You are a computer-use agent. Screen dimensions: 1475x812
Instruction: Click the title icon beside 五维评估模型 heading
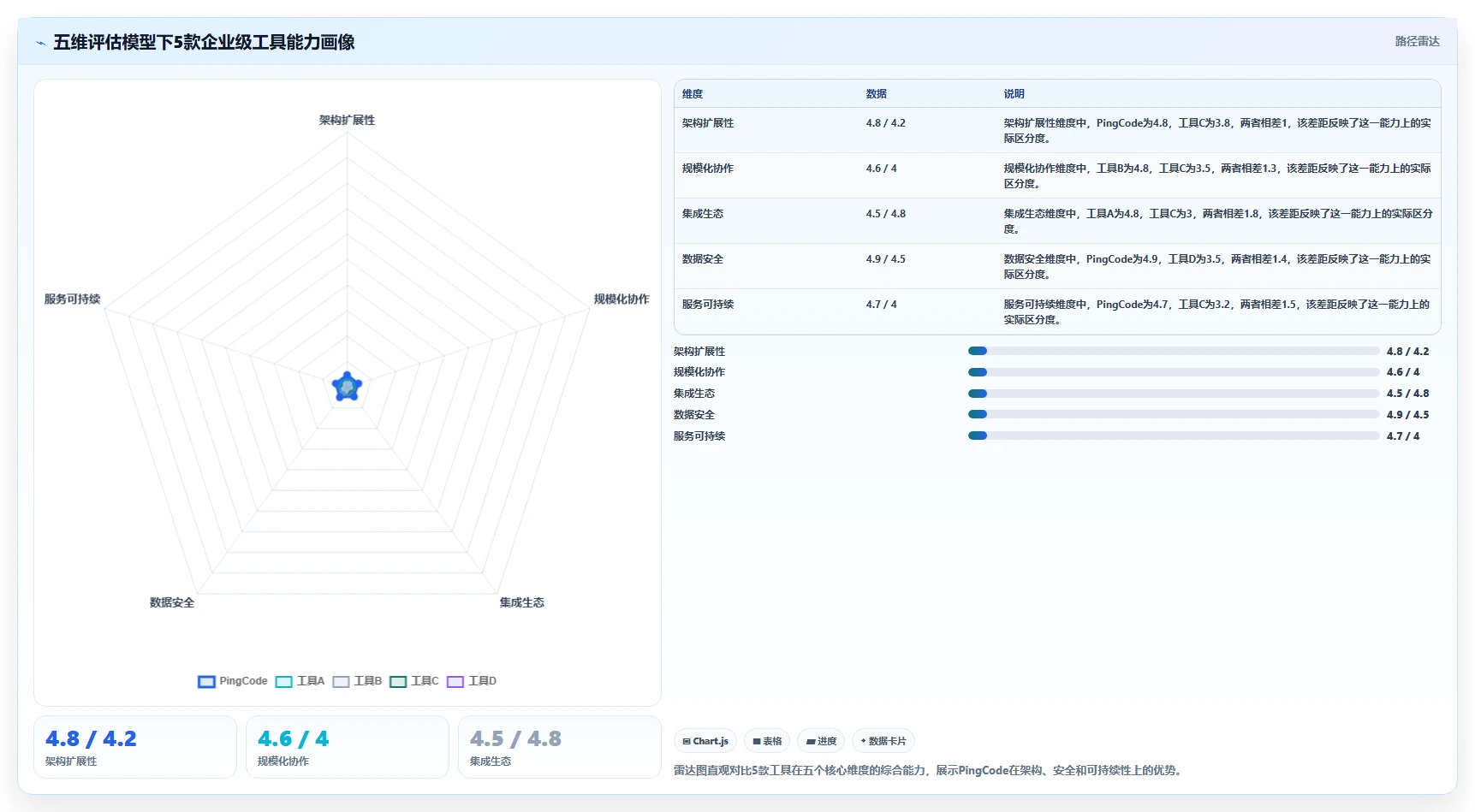pos(40,43)
